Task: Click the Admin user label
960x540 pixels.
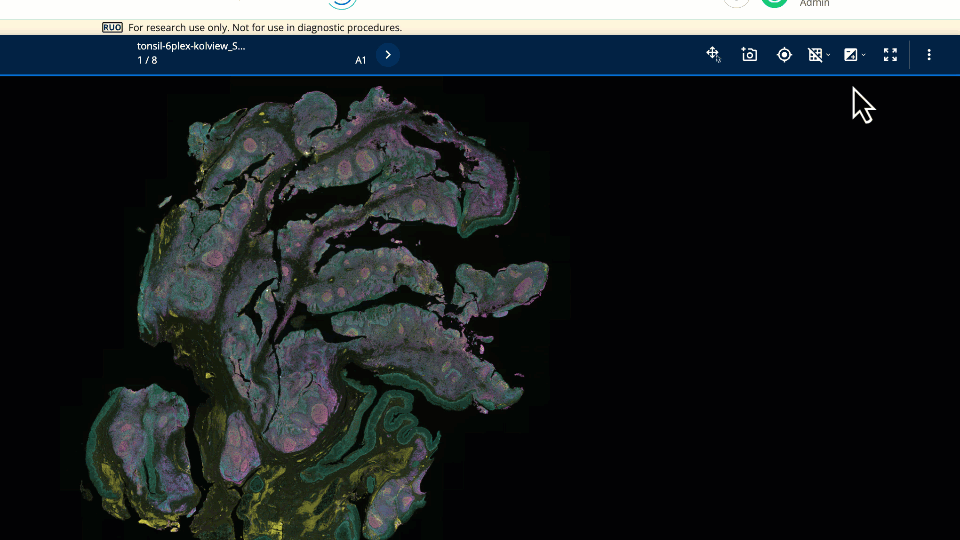Action: [x=814, y=4]
